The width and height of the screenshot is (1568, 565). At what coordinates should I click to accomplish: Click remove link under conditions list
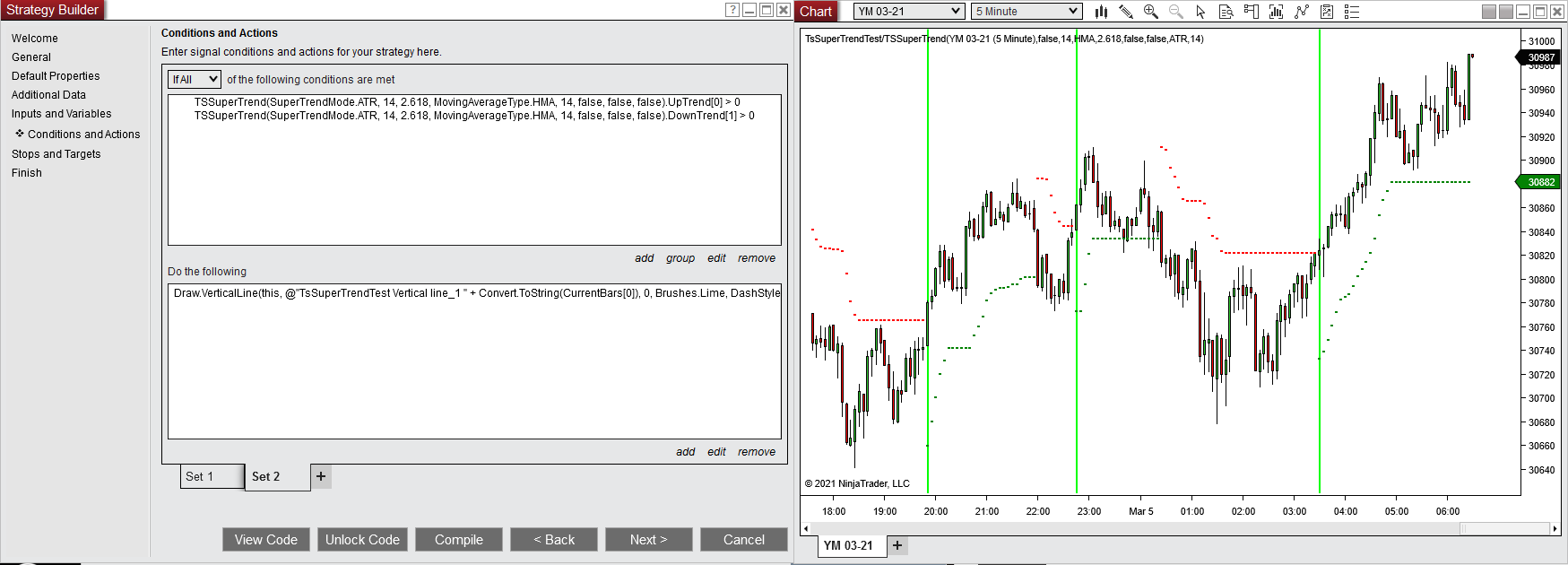click(x=757, y=258)
